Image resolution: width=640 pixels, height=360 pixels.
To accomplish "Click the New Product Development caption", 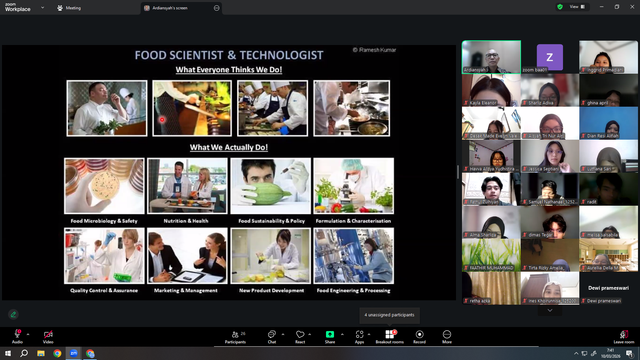I will tap(271, 291).
